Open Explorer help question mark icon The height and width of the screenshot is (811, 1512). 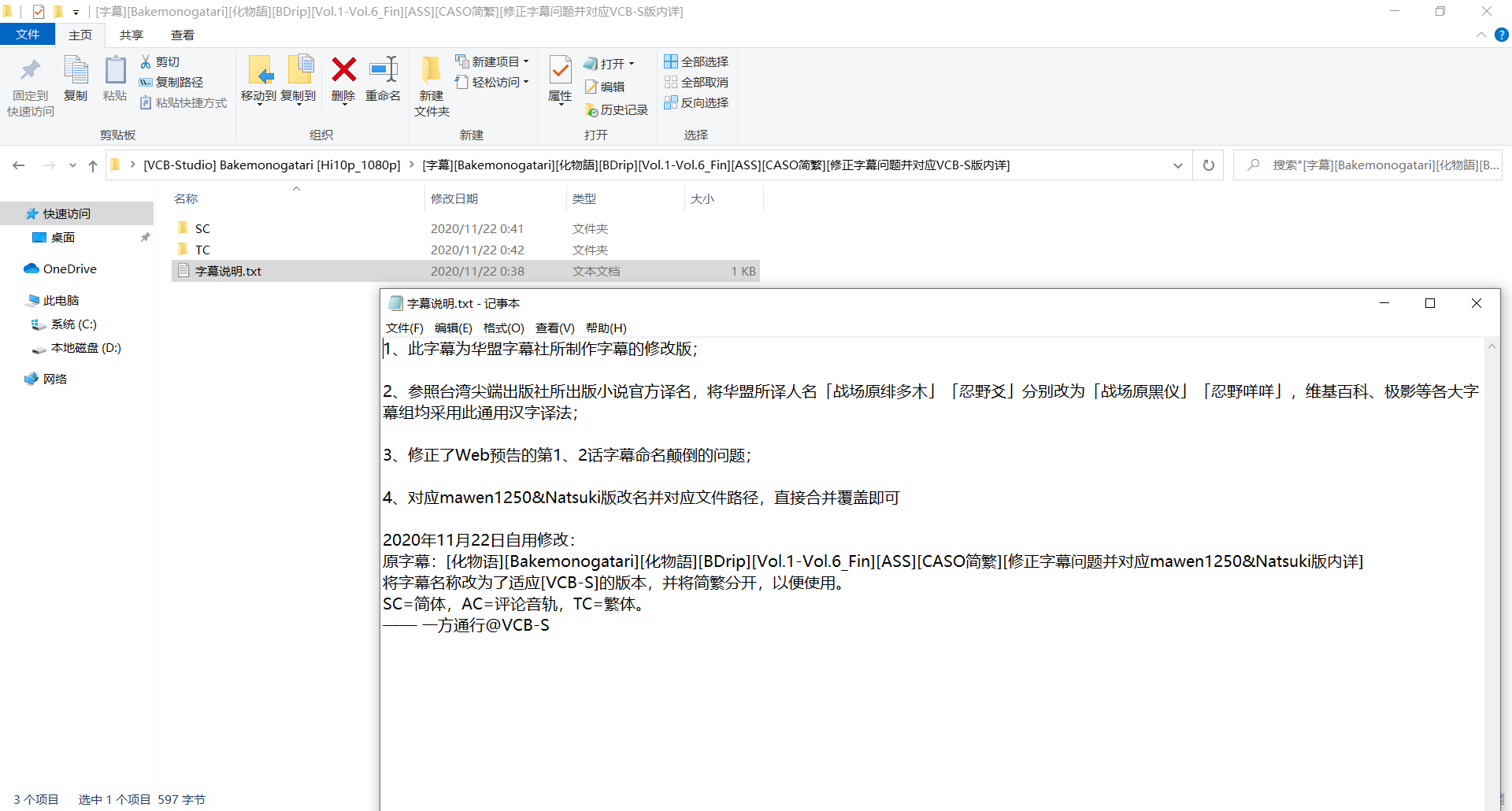[x=1502, y=35]
